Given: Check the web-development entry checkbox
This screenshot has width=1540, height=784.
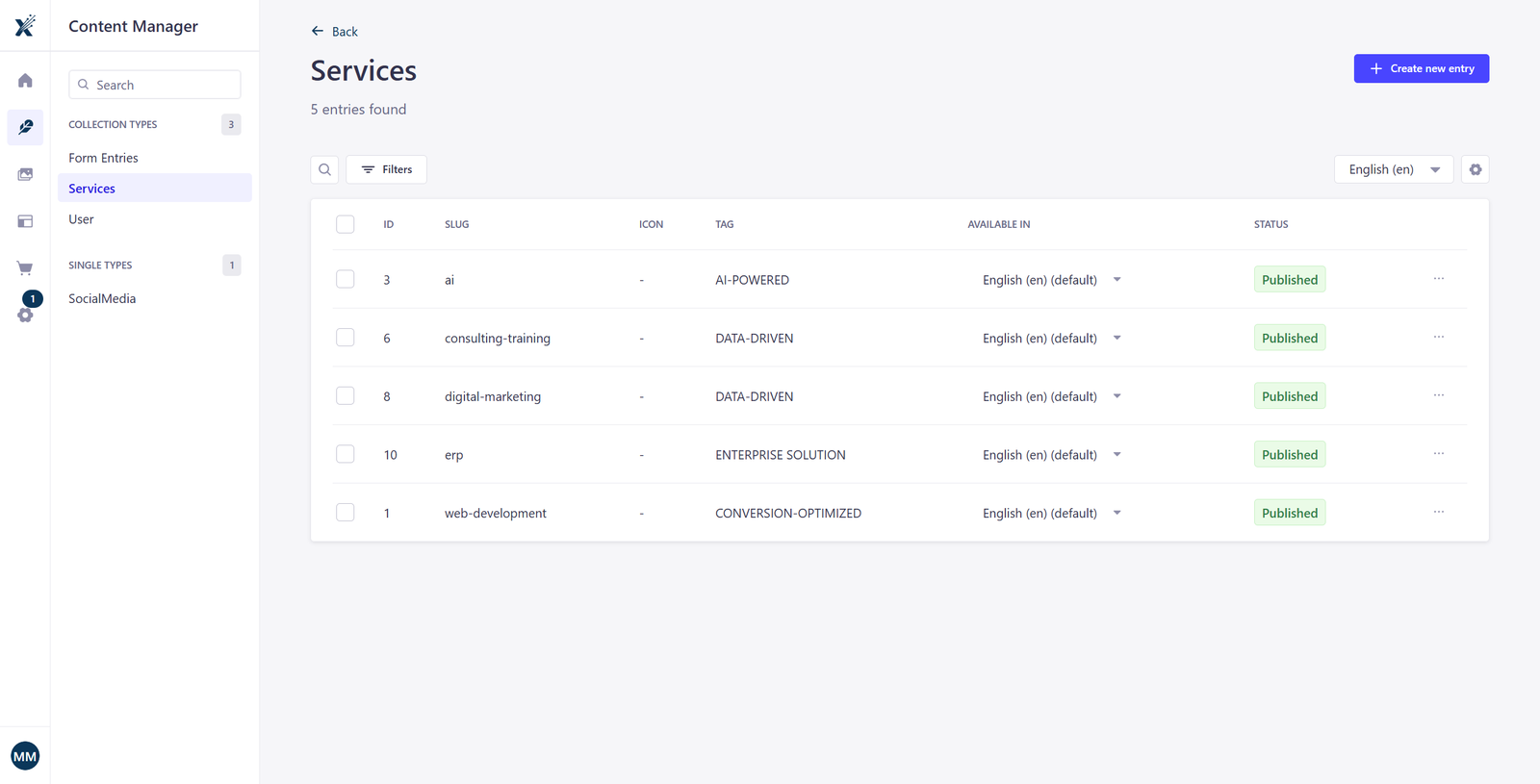Looking at the screenshot, I should (345, 513).
